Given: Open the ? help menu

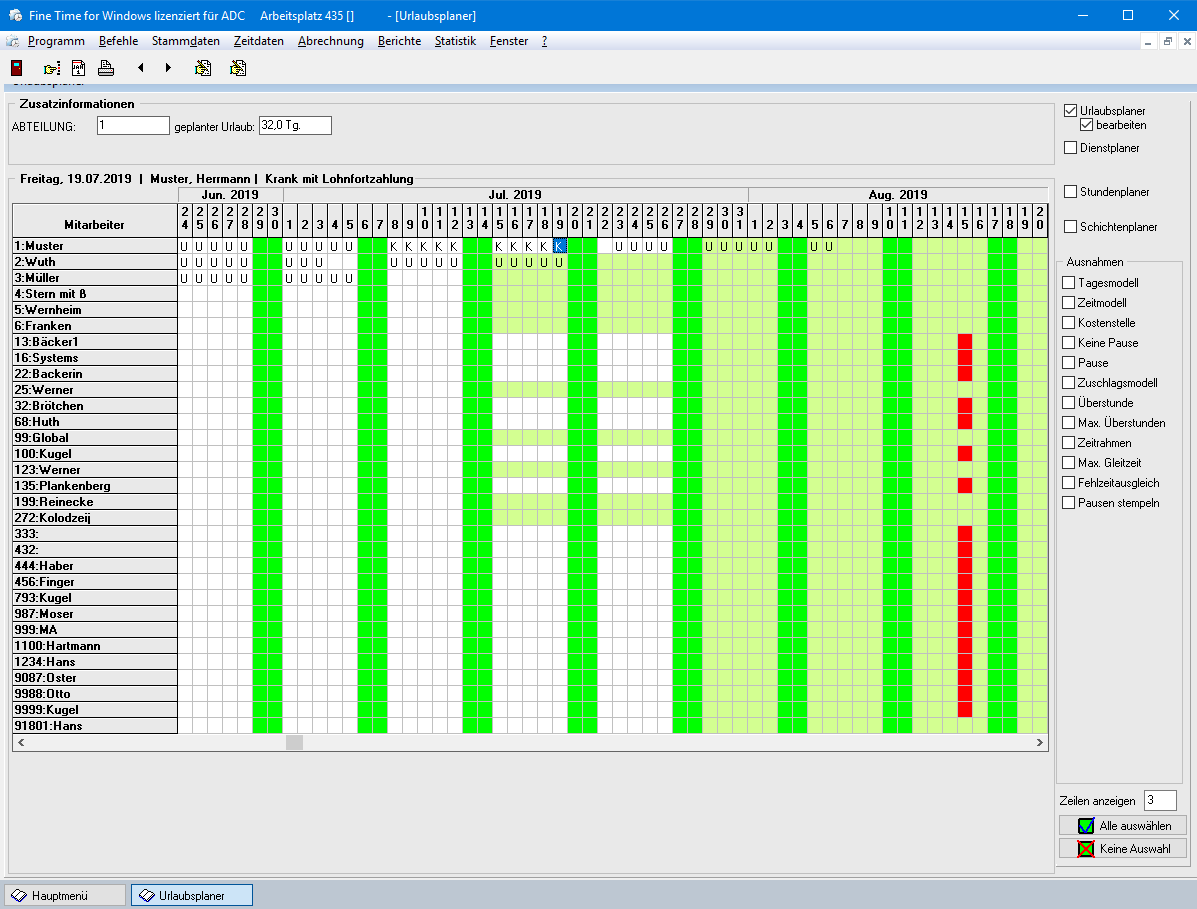Looking at the screenshot, I should [x=544, y=41].
